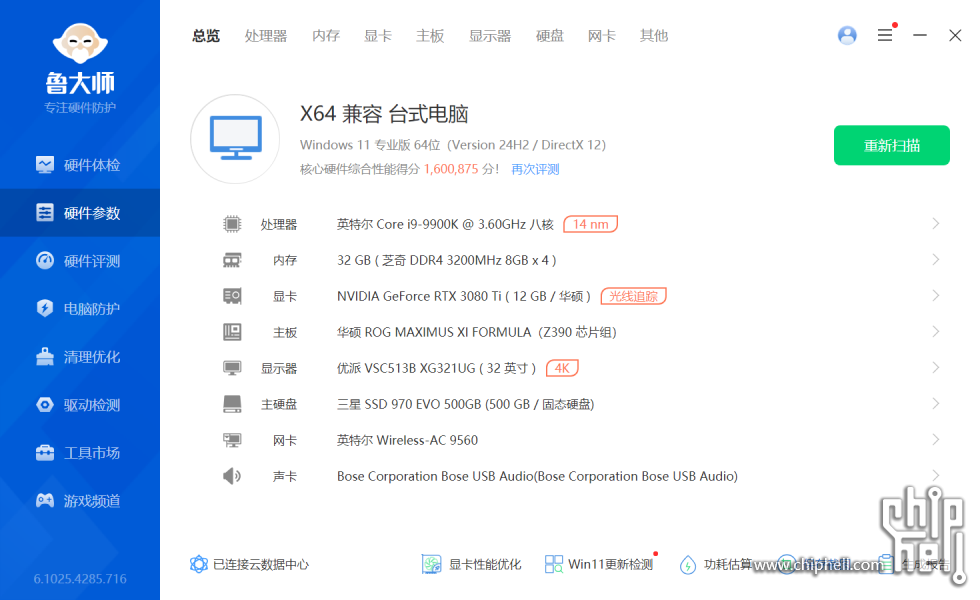The height and width of the screenshot is (600, 980).
Task: Expand 网卡 row details chevron
Action: click(x=936, y=439)
